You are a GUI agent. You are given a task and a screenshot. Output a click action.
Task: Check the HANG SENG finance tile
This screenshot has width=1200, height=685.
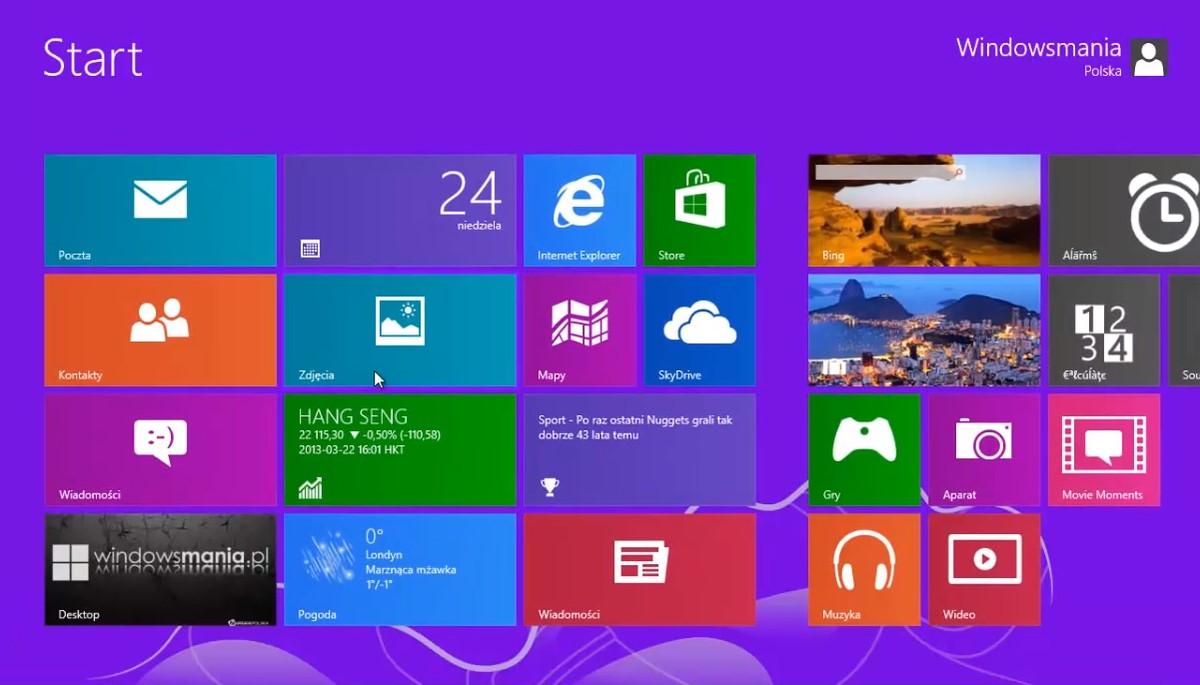(400, 450)
